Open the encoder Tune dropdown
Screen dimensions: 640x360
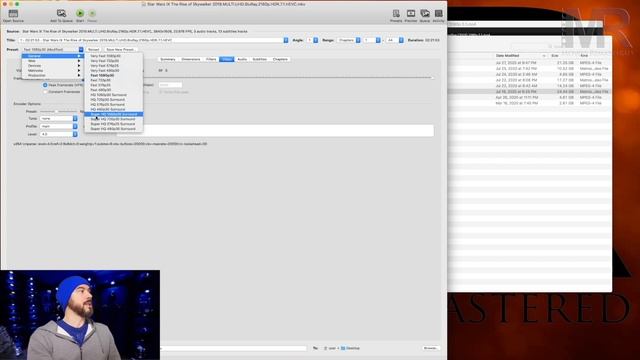(x=59, y=118)
